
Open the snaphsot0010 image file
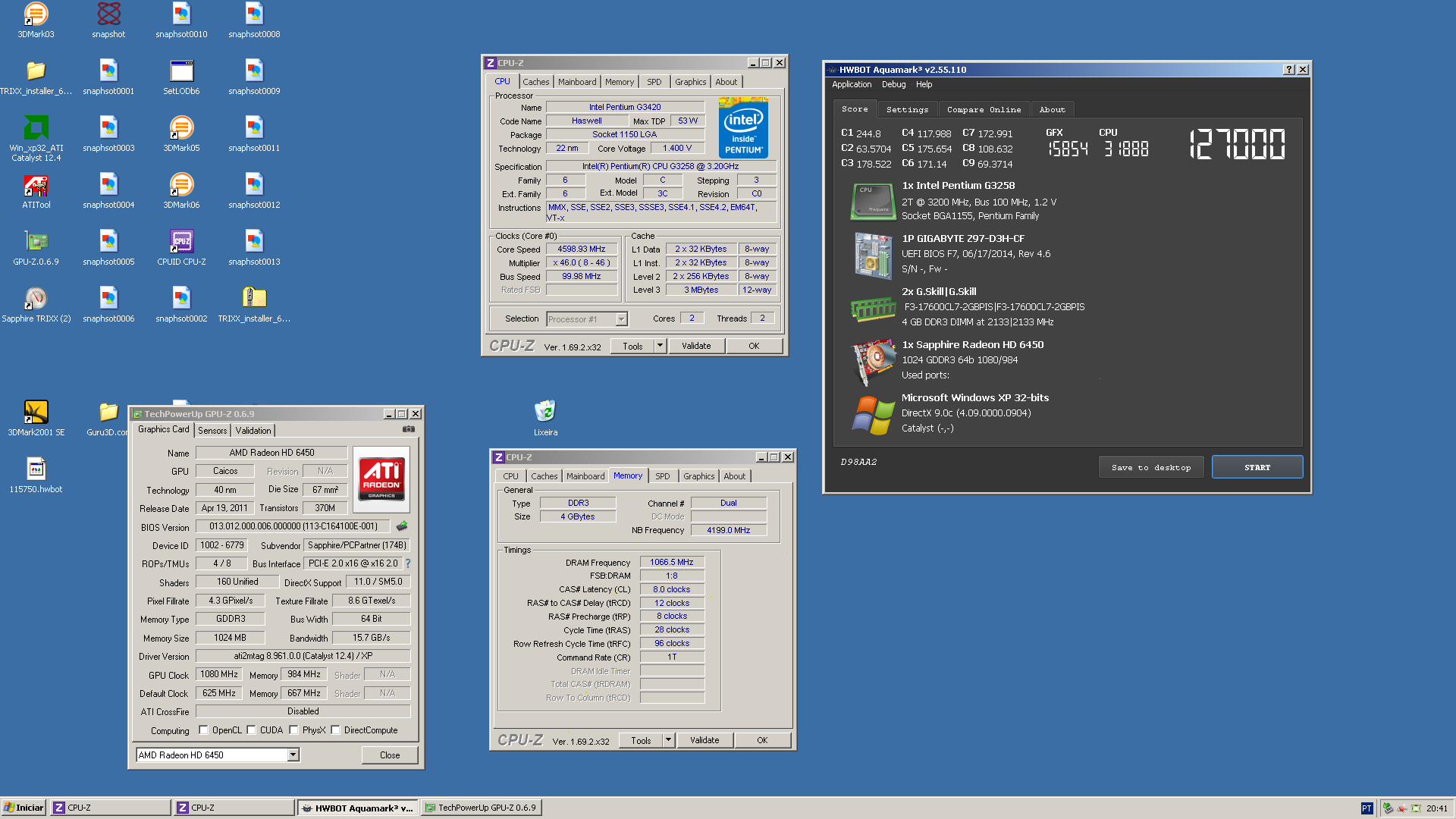[181, 14]
